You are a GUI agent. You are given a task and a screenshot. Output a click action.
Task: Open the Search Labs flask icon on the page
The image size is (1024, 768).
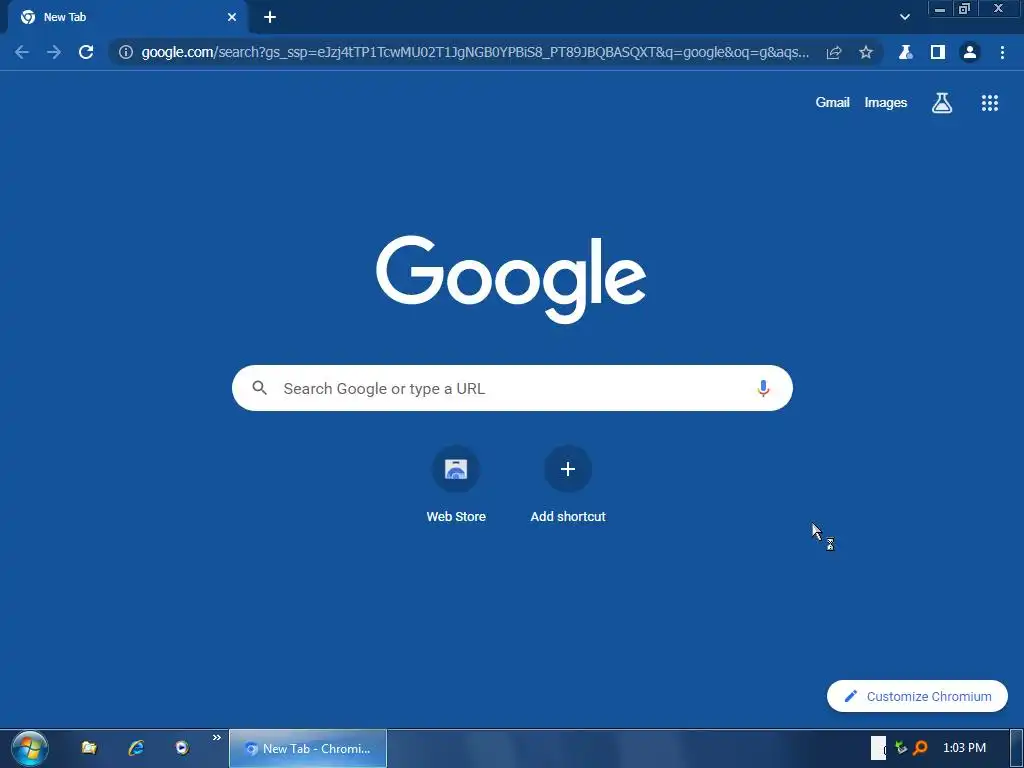coord(942,103)
